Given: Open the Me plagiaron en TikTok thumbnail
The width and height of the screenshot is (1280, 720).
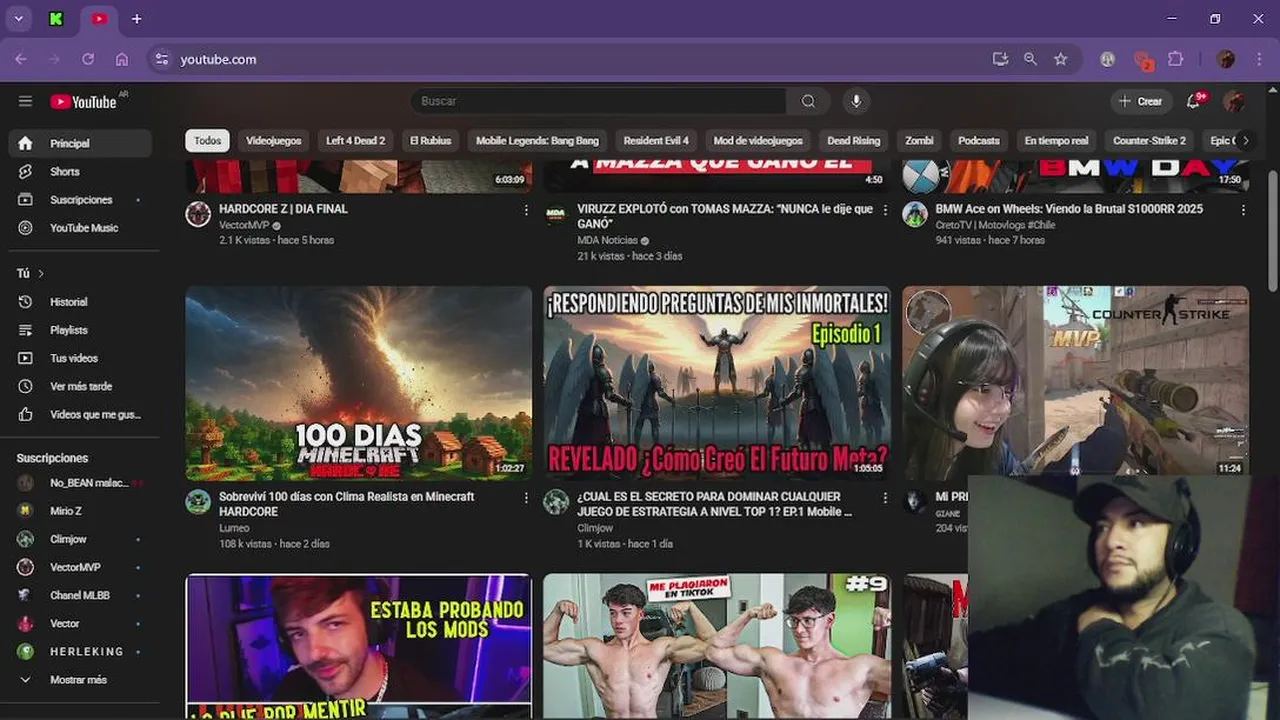Looking at the screenshot, I should point(717,646).
